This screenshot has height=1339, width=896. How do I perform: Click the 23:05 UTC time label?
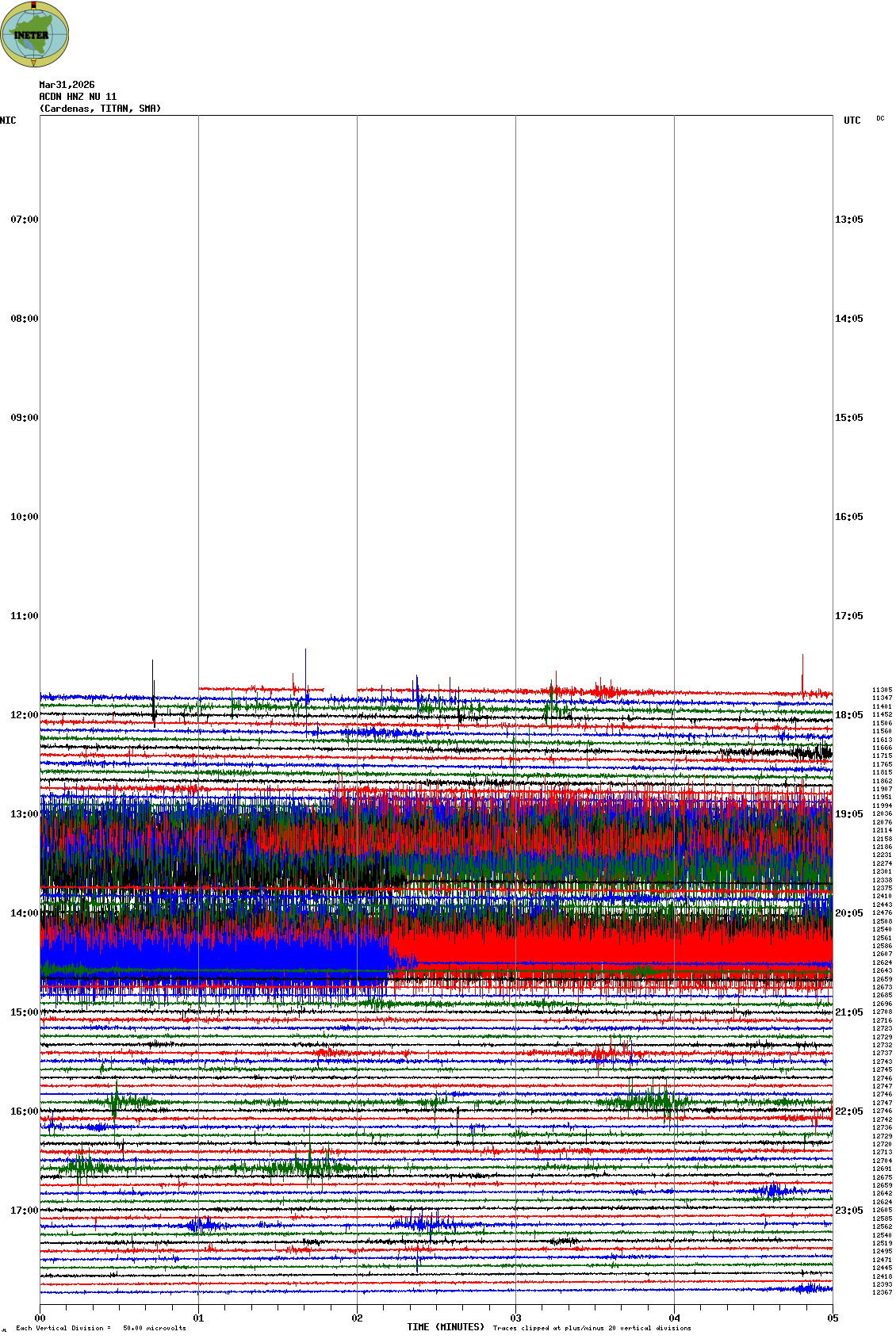click(x=848, y=1211)
